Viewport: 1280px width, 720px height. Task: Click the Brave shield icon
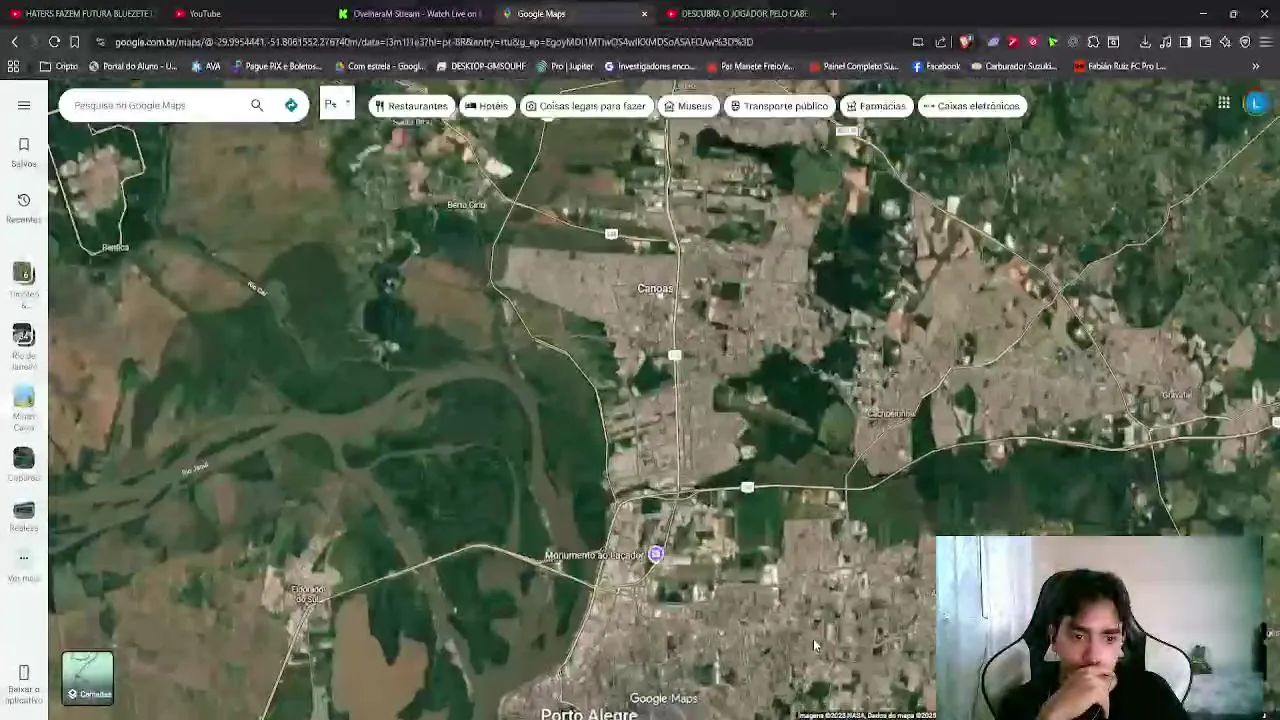(x=965, y=42)
